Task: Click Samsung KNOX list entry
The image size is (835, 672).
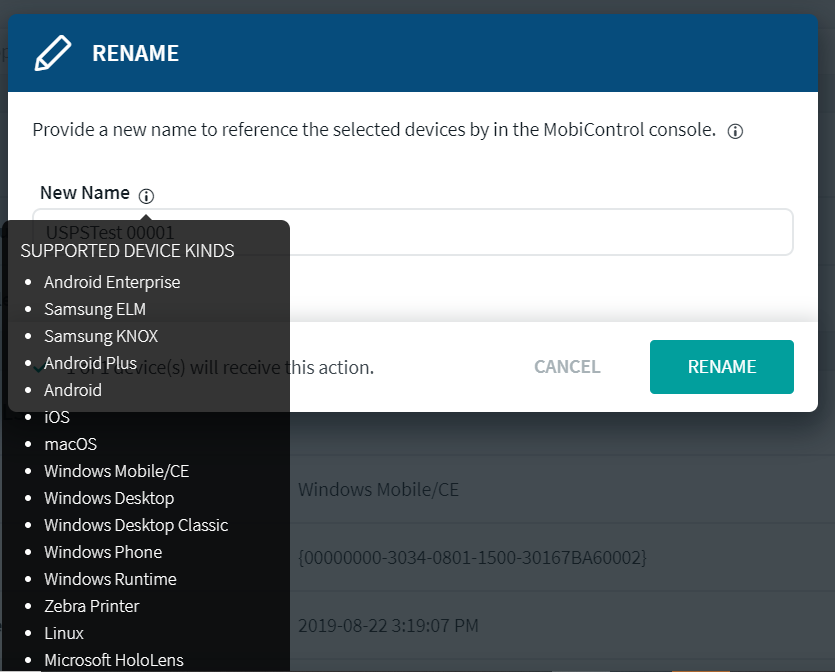Action: click(101, 337)
